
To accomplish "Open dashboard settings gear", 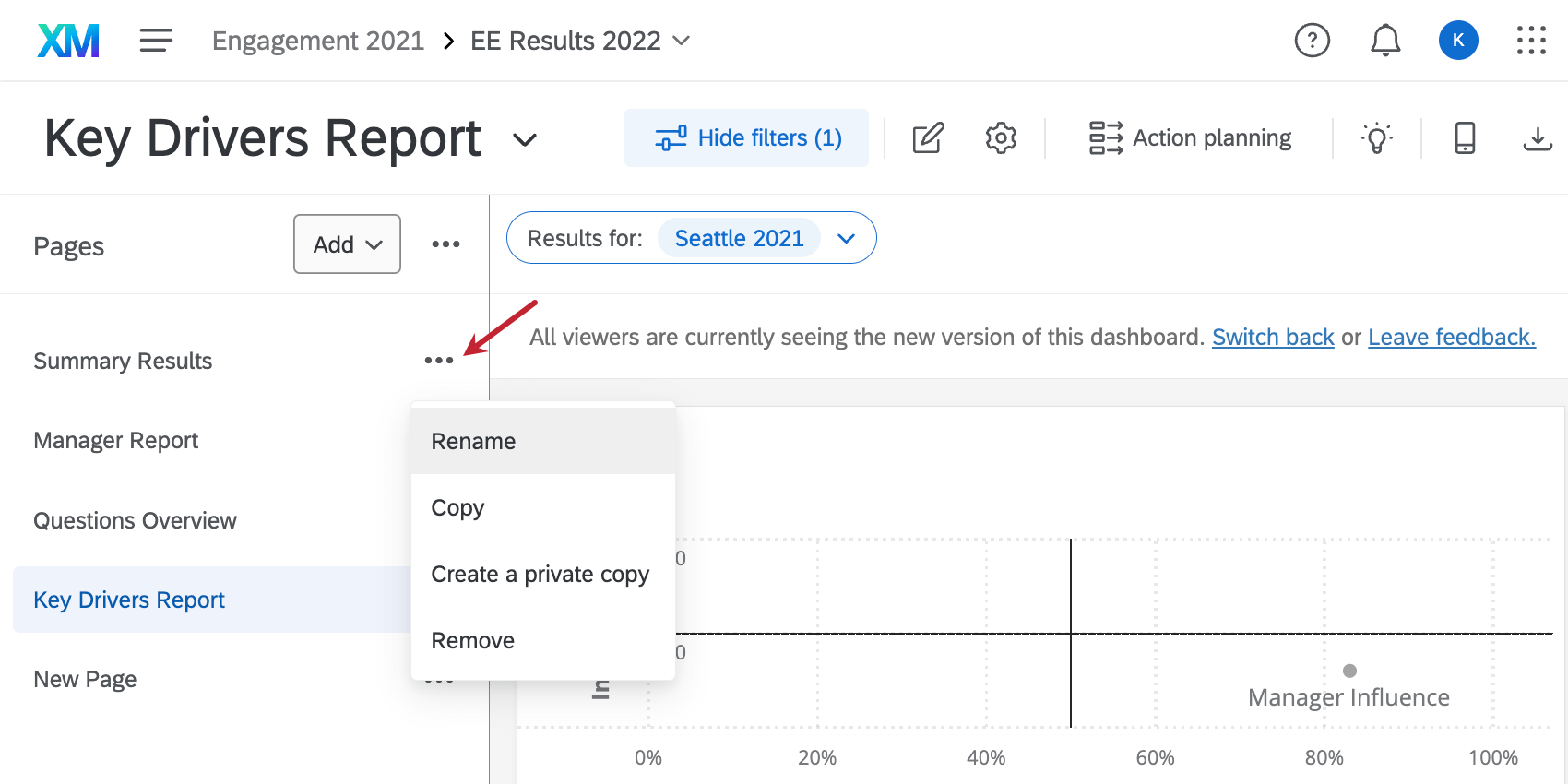I will tap(1001, 138).
